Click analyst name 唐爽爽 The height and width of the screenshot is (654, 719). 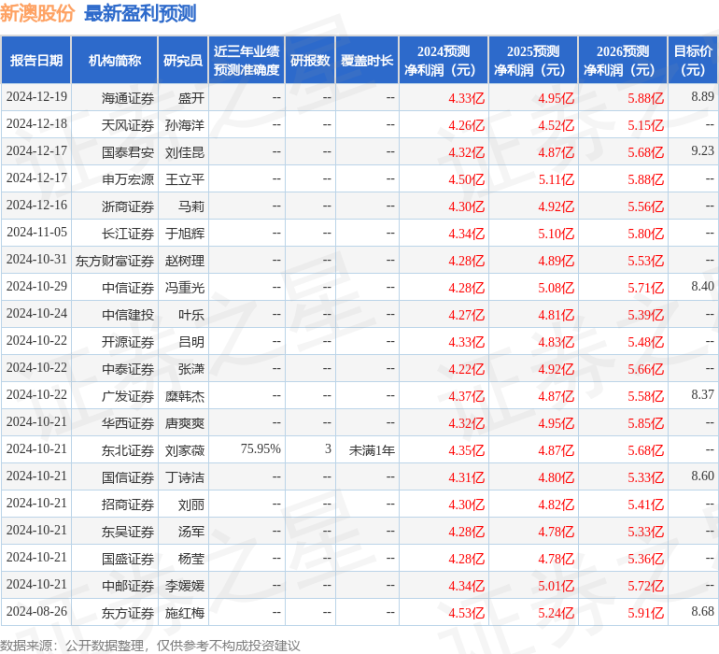[x=185, y=423]
